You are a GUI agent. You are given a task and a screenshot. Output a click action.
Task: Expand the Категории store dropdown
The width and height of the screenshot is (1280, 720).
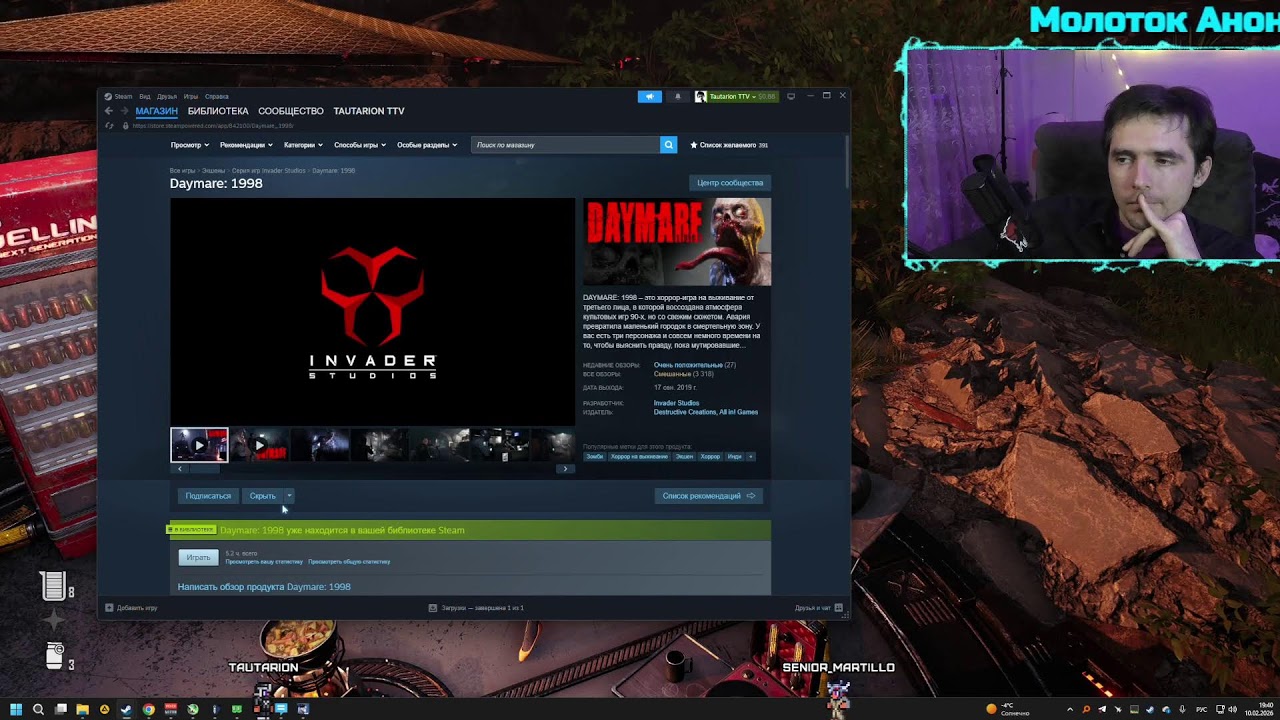302,145
